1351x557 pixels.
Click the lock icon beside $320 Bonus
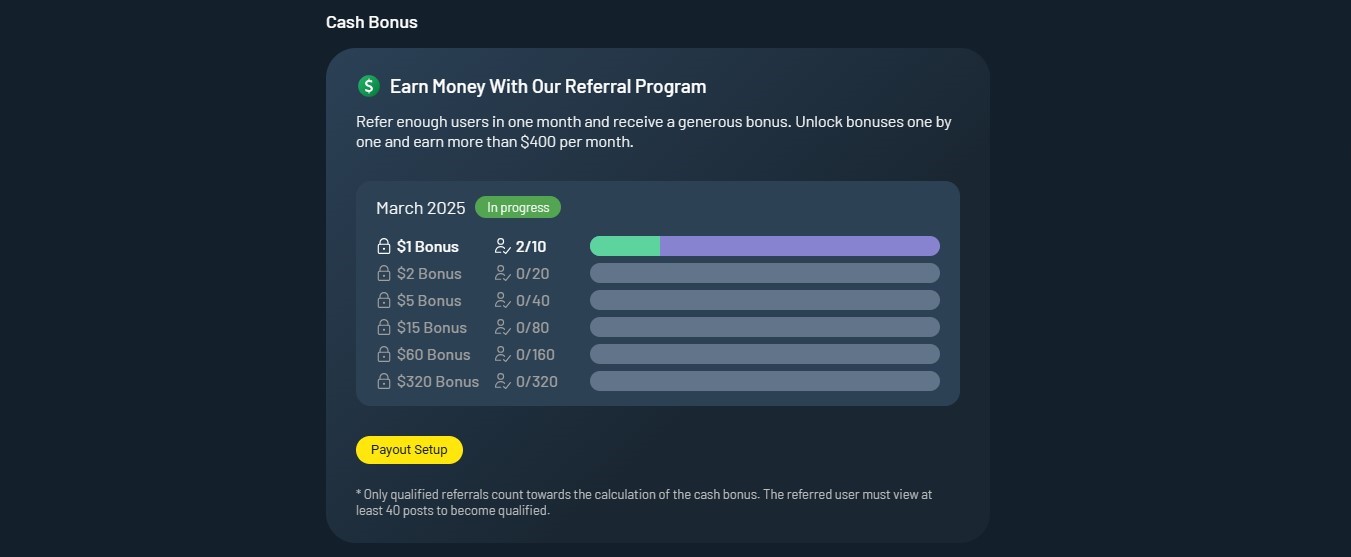[x=383, y=381]
